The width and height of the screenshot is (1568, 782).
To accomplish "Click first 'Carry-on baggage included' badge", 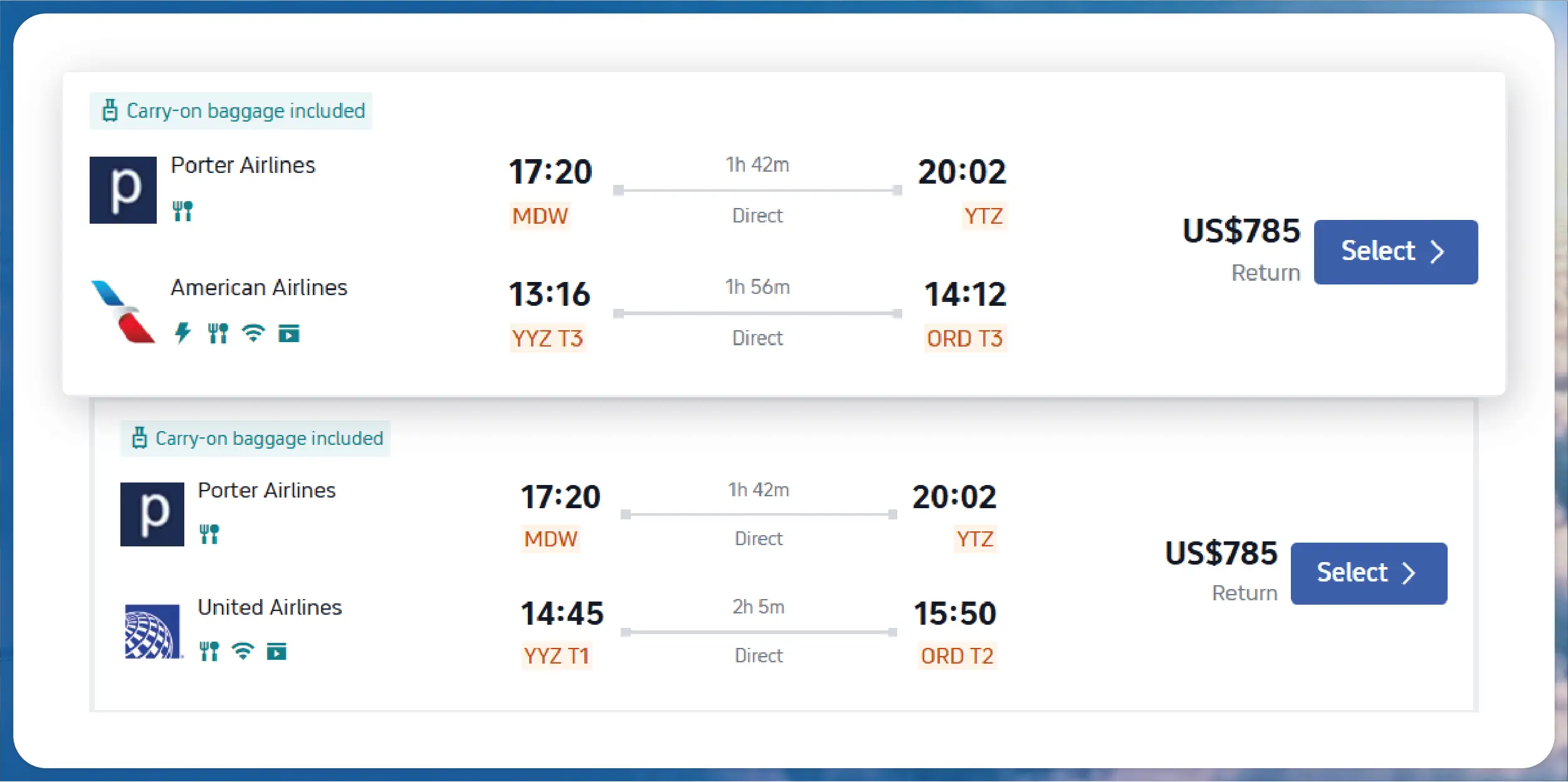I will tap(231, 111).
